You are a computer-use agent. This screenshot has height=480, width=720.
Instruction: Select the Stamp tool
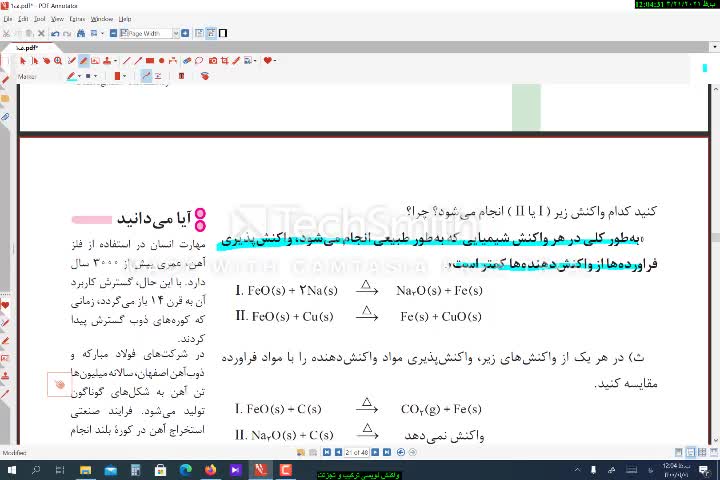tap(107, 61)
